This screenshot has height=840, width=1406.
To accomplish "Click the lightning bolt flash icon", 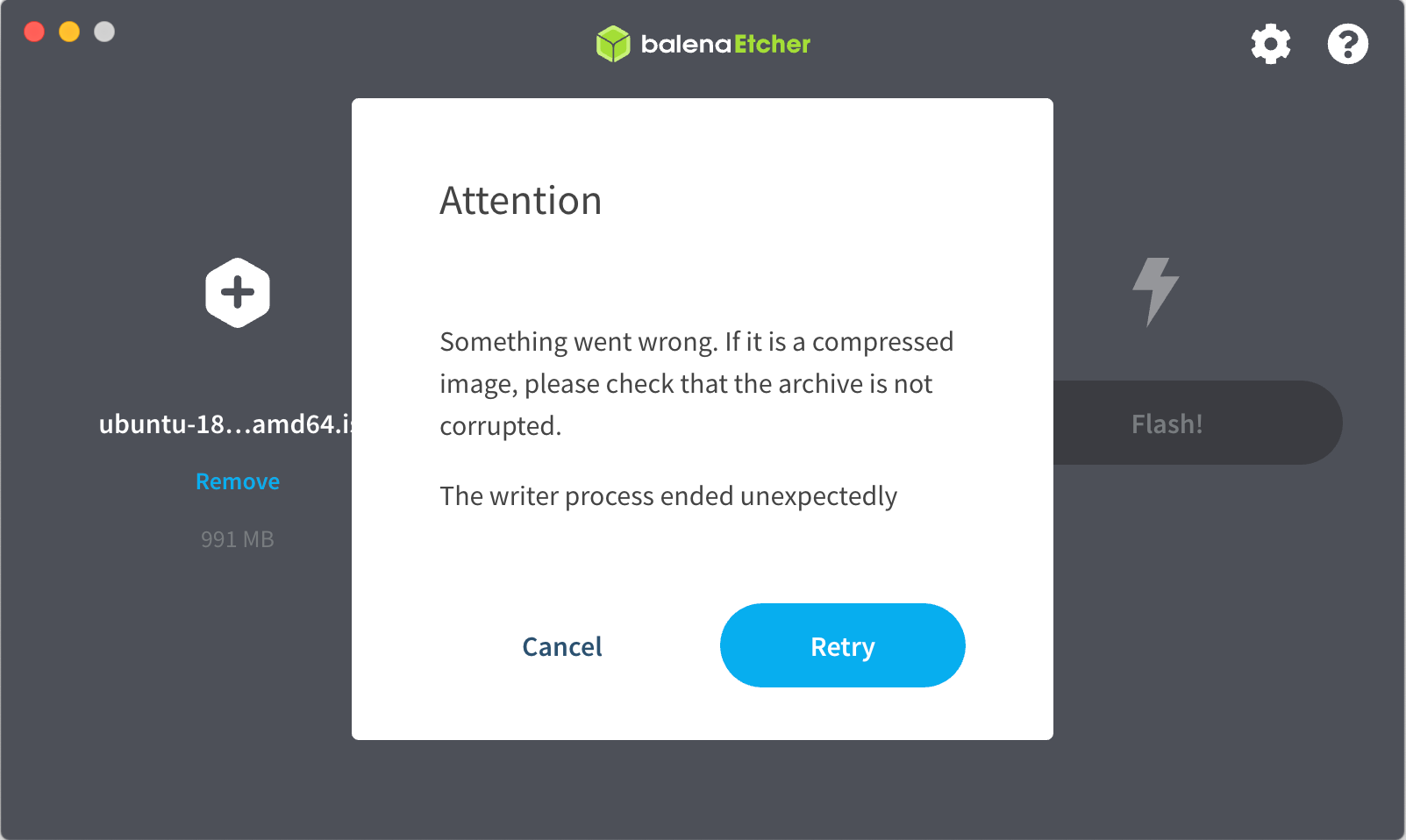I will [1155, 291].
